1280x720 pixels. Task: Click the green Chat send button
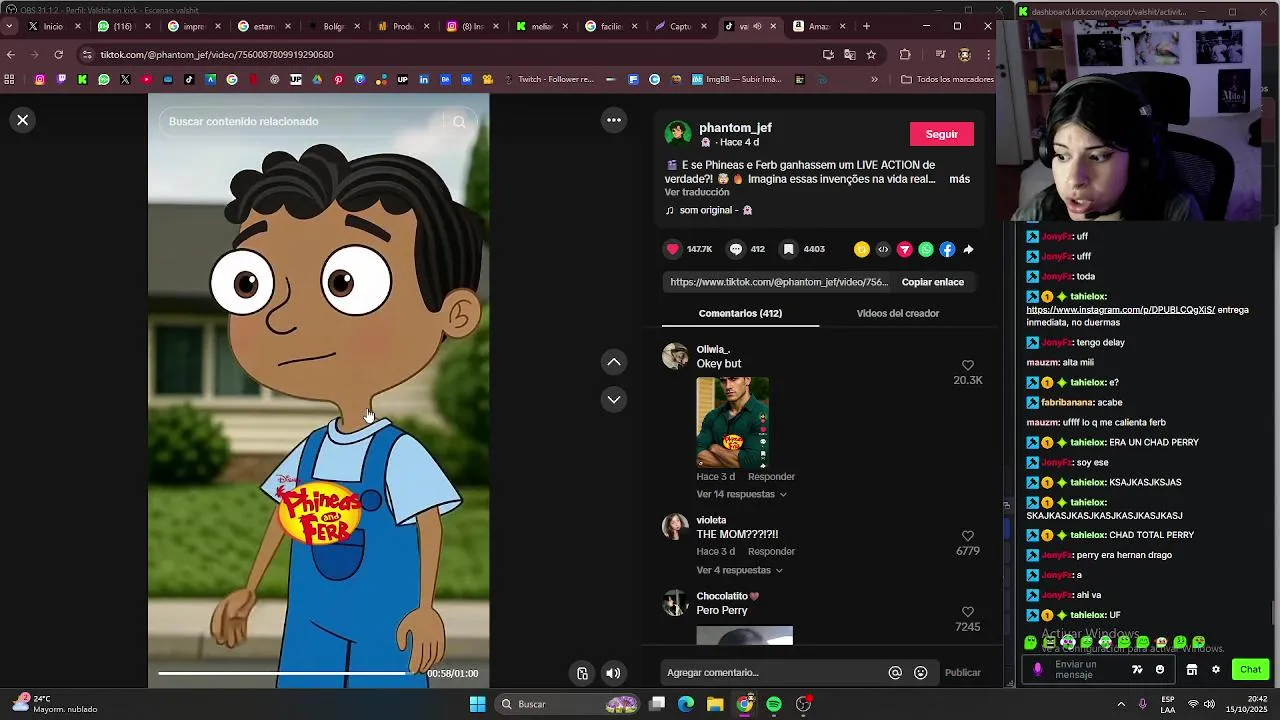1250,669
